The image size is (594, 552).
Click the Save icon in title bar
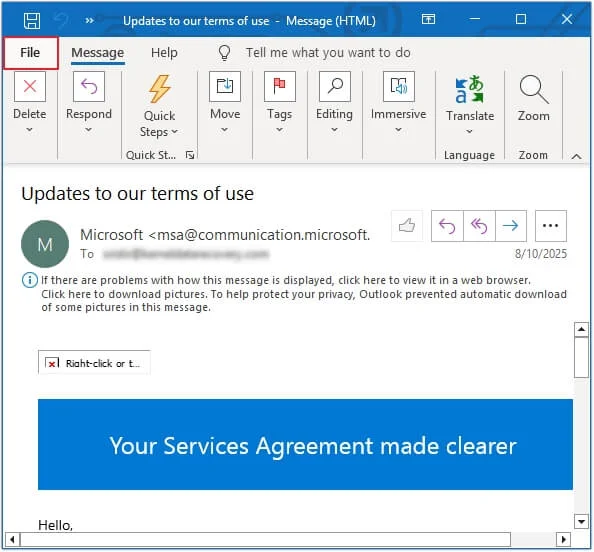click(x=32, y=20)
